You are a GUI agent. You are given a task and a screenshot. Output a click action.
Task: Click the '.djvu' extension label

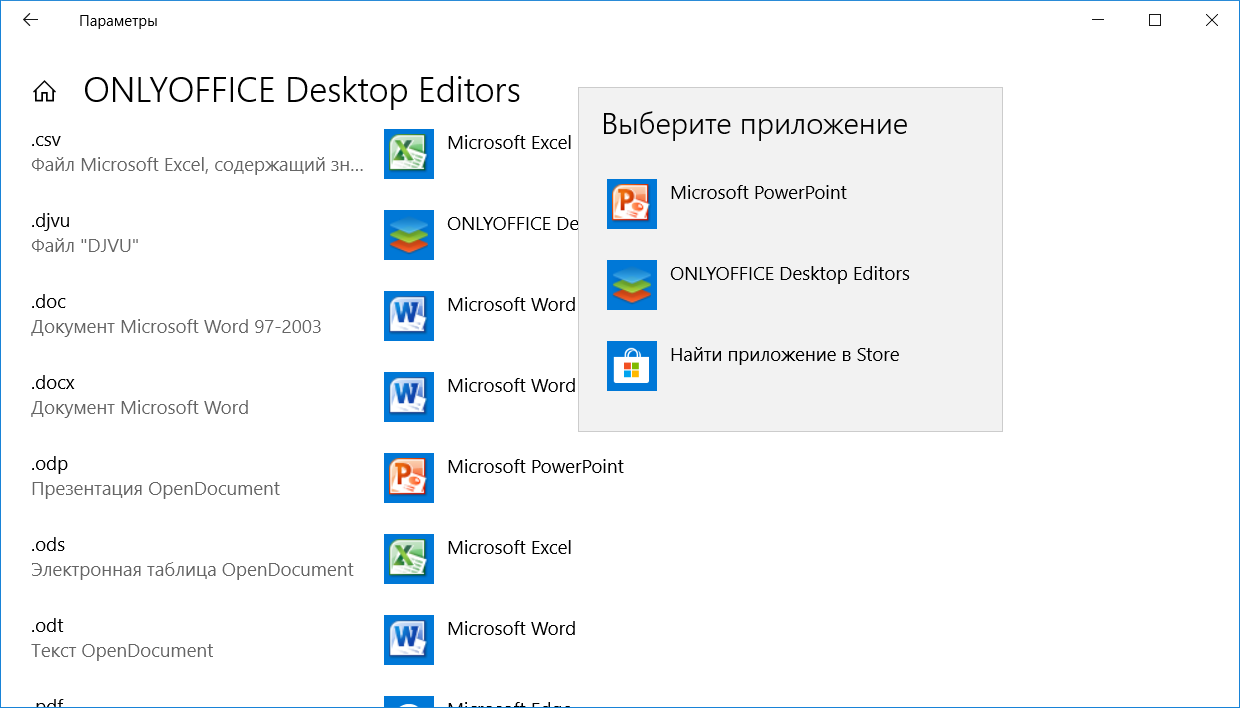(51, 221)
